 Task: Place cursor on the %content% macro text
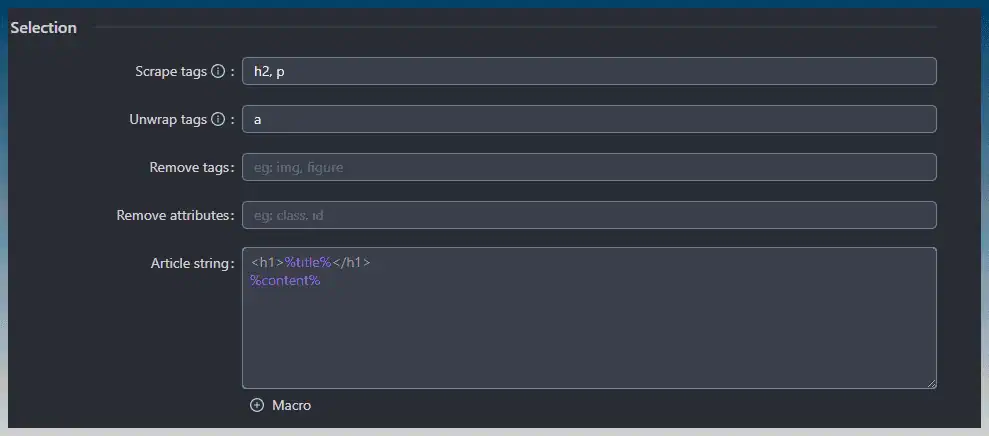click(x=285, y=281)
